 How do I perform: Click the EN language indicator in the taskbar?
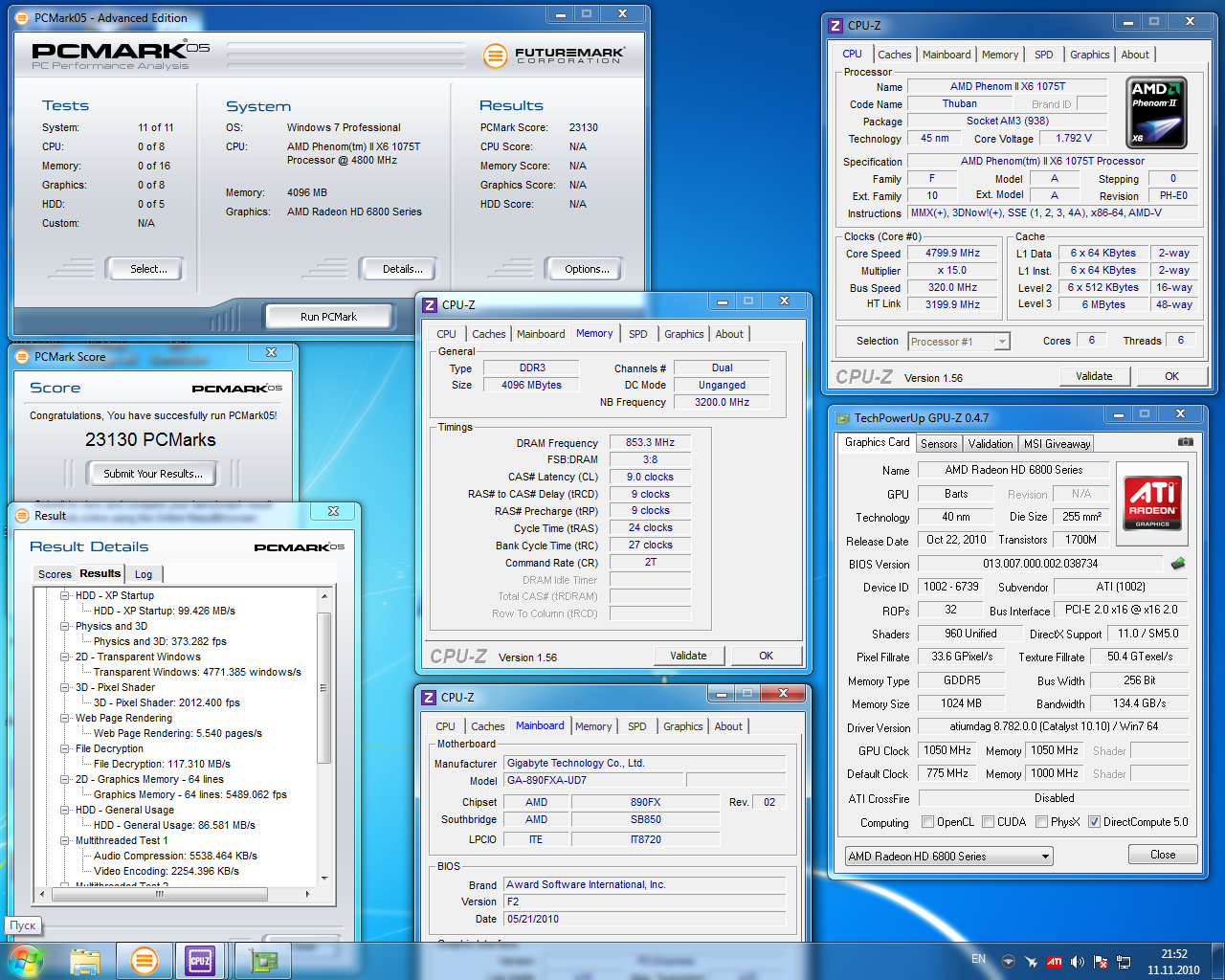pyautogui.click(x=978, y=958)
